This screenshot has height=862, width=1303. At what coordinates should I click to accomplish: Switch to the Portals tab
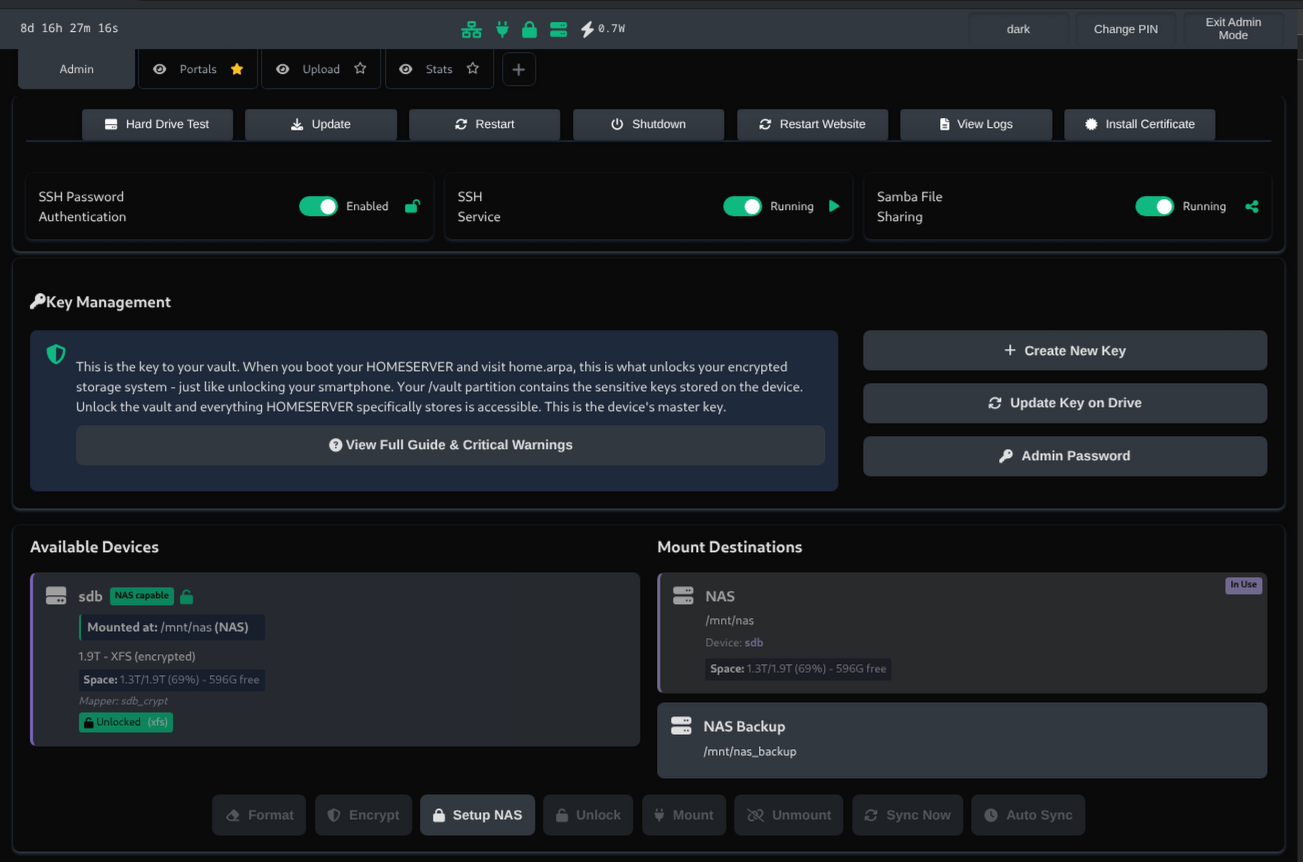click(197, 69)
